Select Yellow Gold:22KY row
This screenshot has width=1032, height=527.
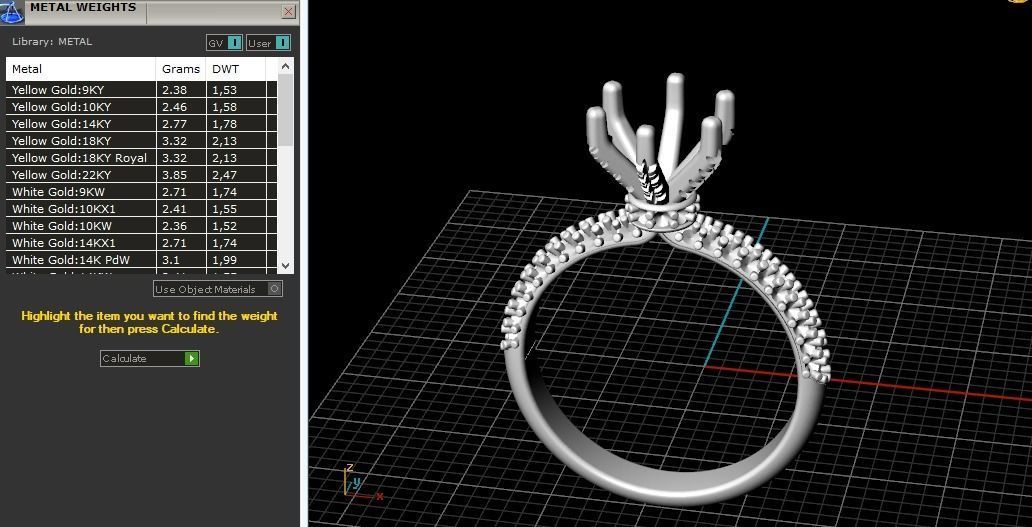tap(142, 175)
